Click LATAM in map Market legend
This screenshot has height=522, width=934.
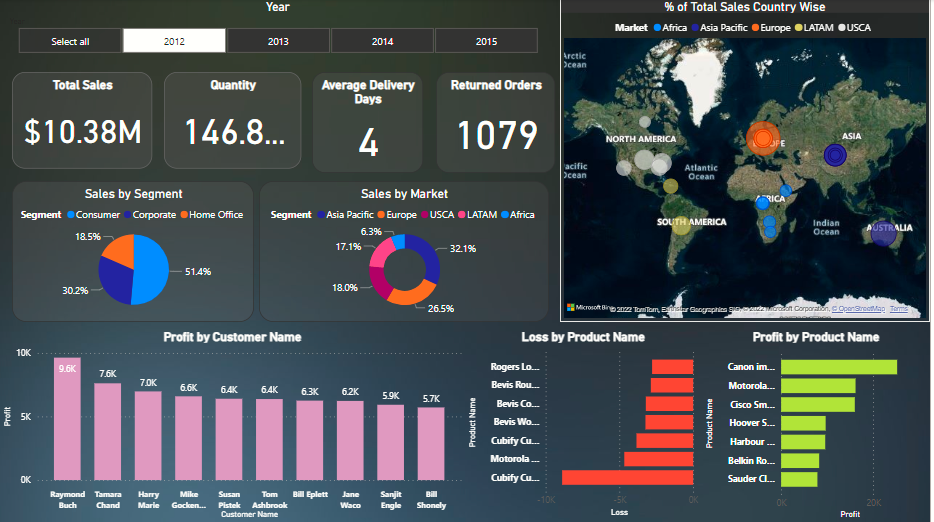coord(814,27)
